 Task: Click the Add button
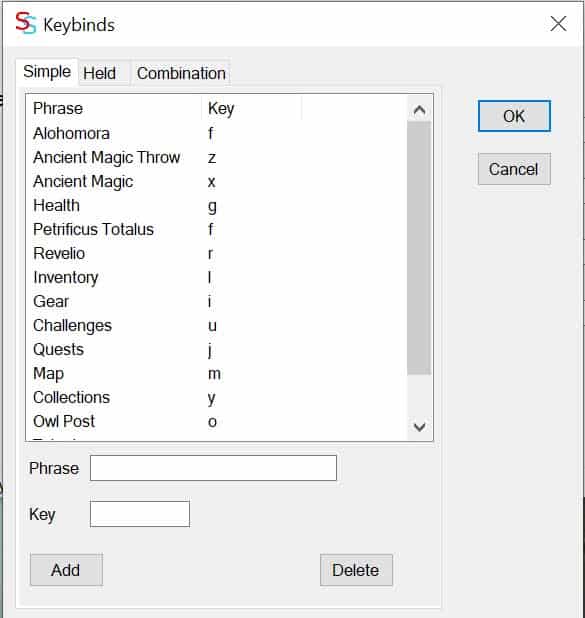pyautogui.click(x=66, y=570)
